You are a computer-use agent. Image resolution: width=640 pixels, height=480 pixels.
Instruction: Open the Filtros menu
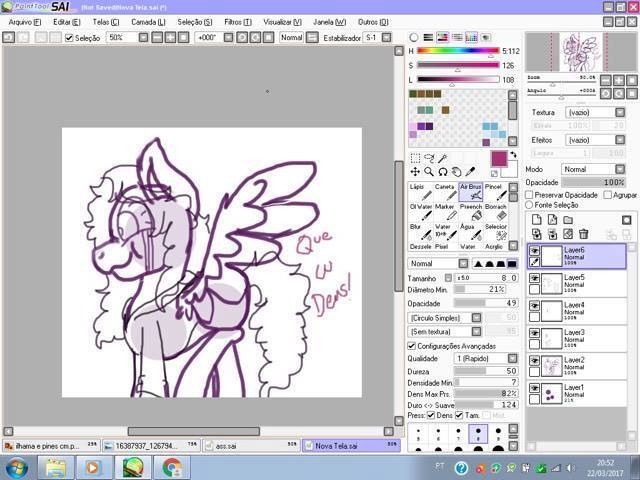tap(238, 22)
